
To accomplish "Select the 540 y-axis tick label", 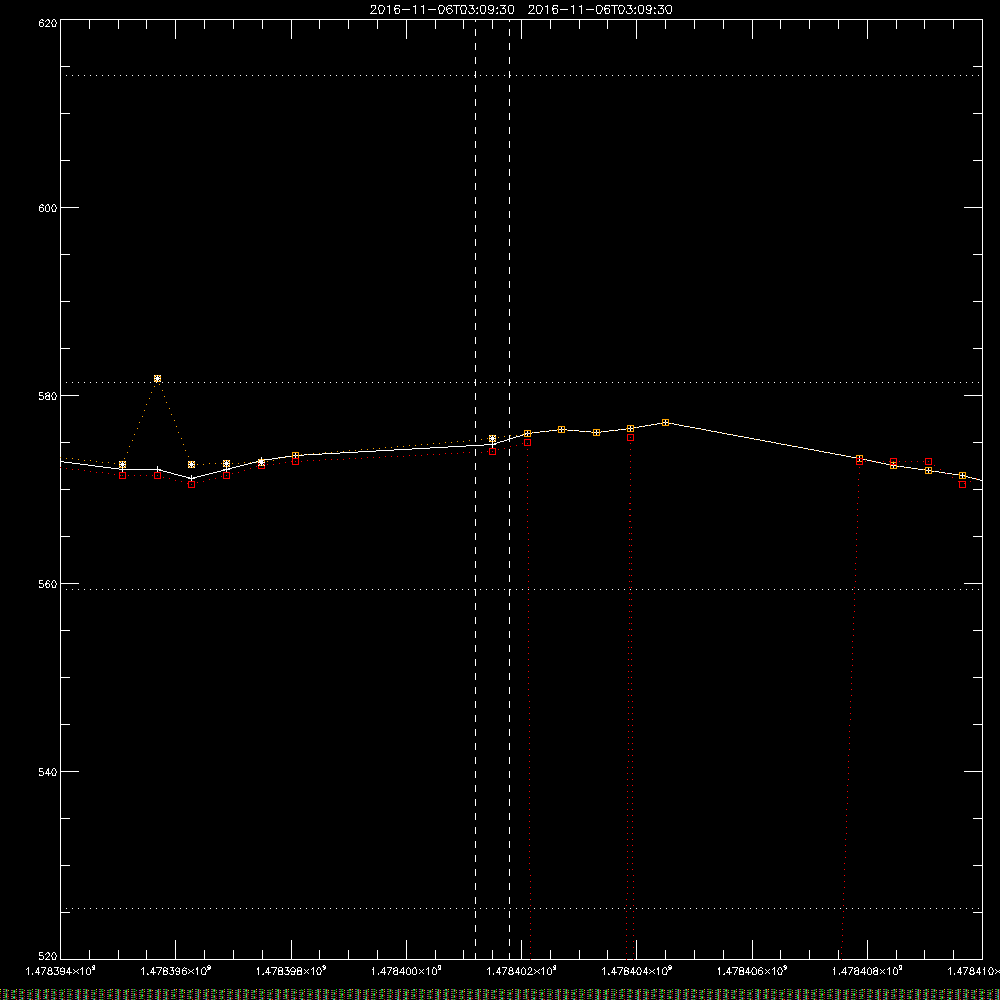I will tap(48, 772).
